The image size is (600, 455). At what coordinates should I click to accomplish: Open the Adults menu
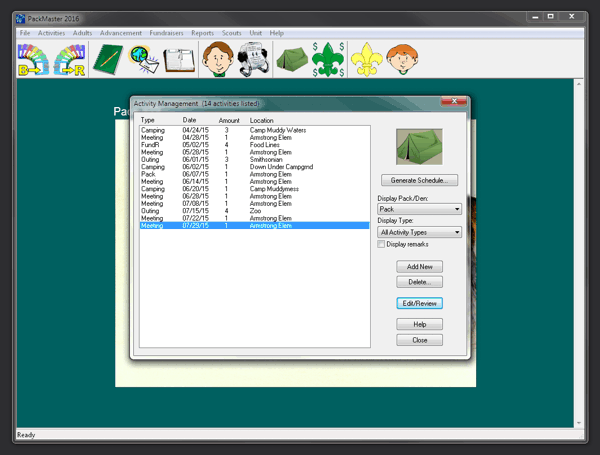point(82,33)
